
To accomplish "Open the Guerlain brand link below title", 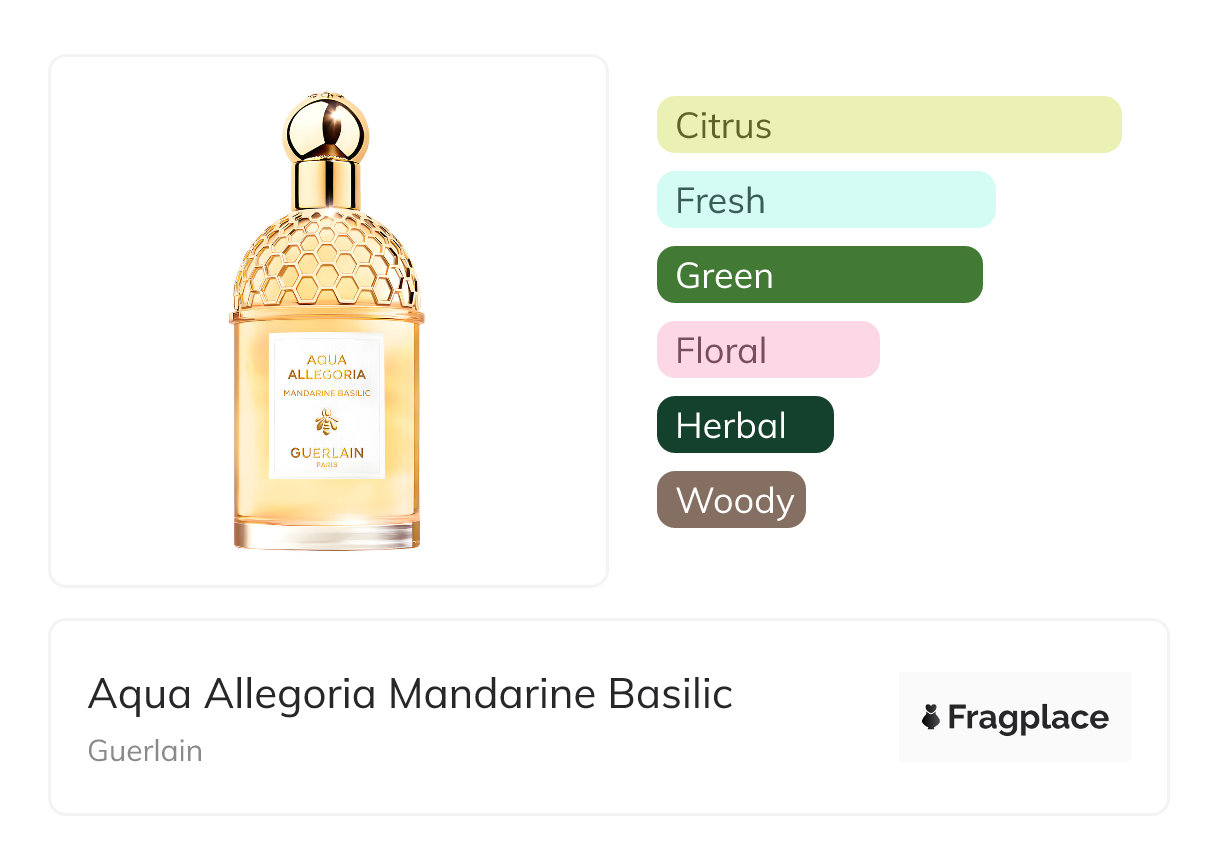I will 145,750.
